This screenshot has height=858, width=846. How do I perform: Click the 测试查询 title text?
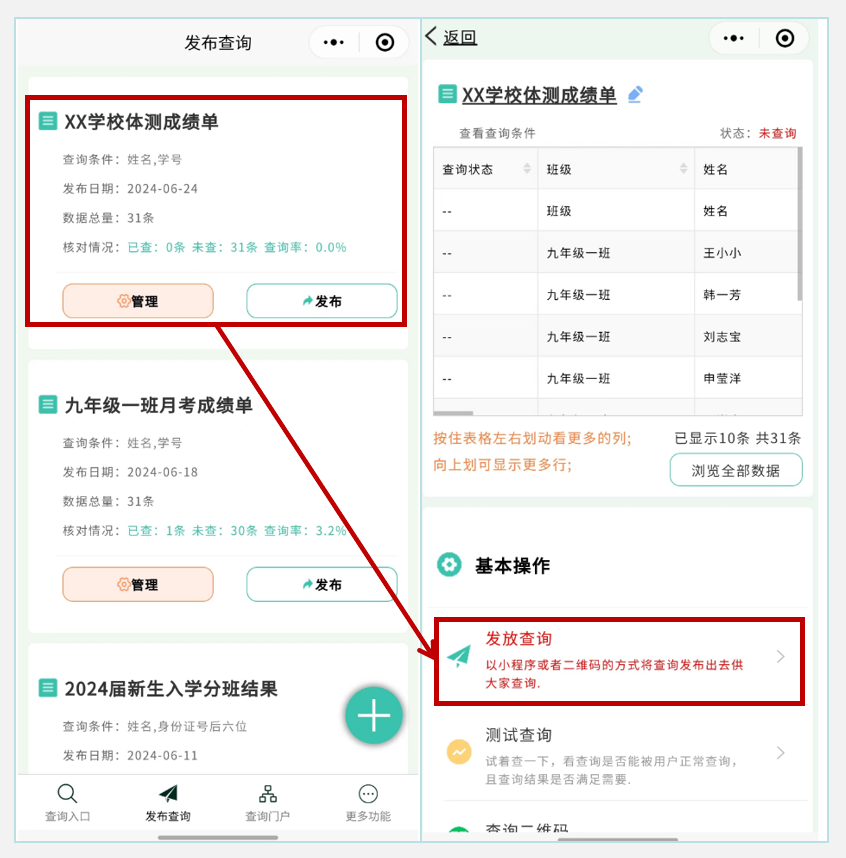[519, 735]
